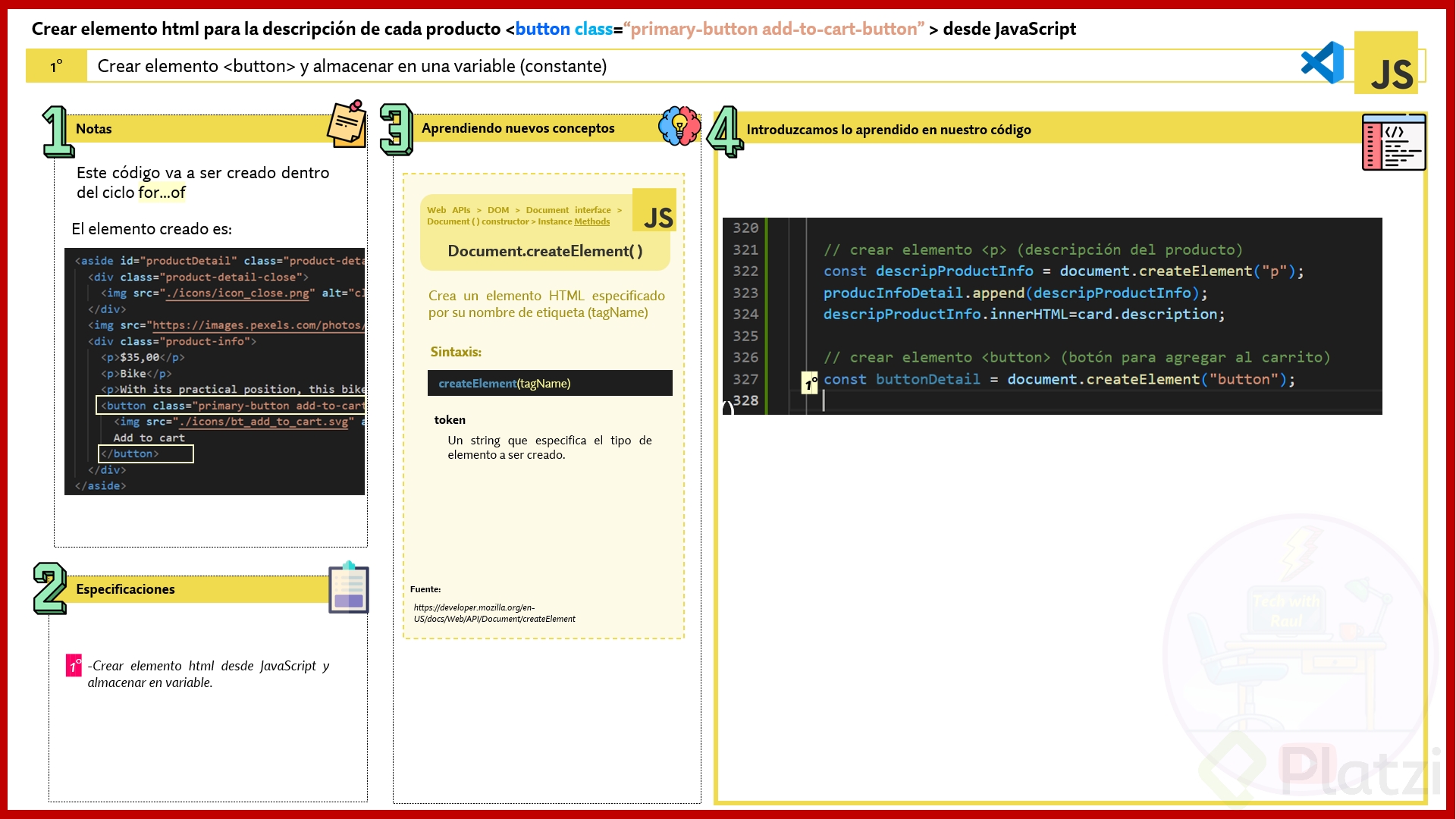1456x819 pixels.
Task: Click the Especificaciones section title
Action: 125,589
